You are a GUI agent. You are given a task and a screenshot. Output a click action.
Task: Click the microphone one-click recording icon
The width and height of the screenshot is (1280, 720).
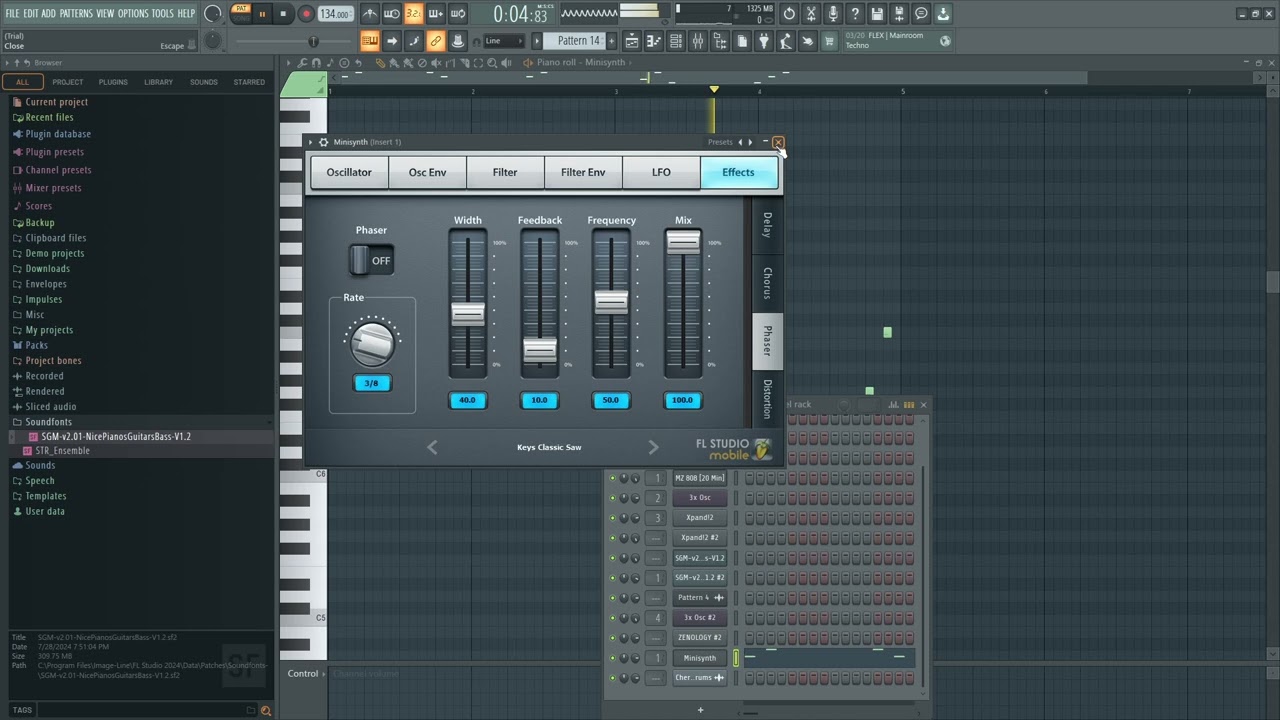pos(833,14)
